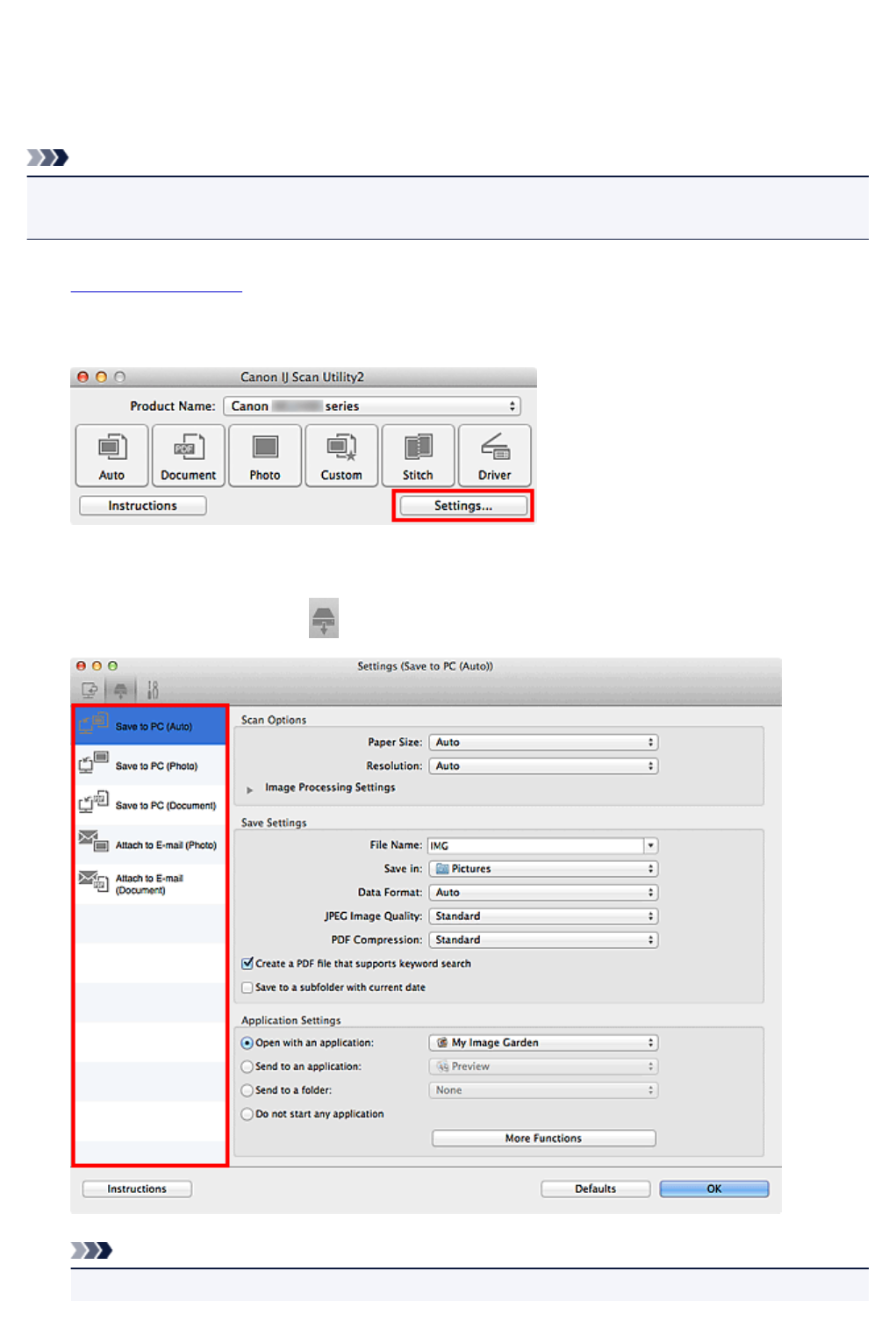The width and height of the screenshot is (896, 1329).
Task: Expand Image Processing Settings
Action: pos(250,789)
